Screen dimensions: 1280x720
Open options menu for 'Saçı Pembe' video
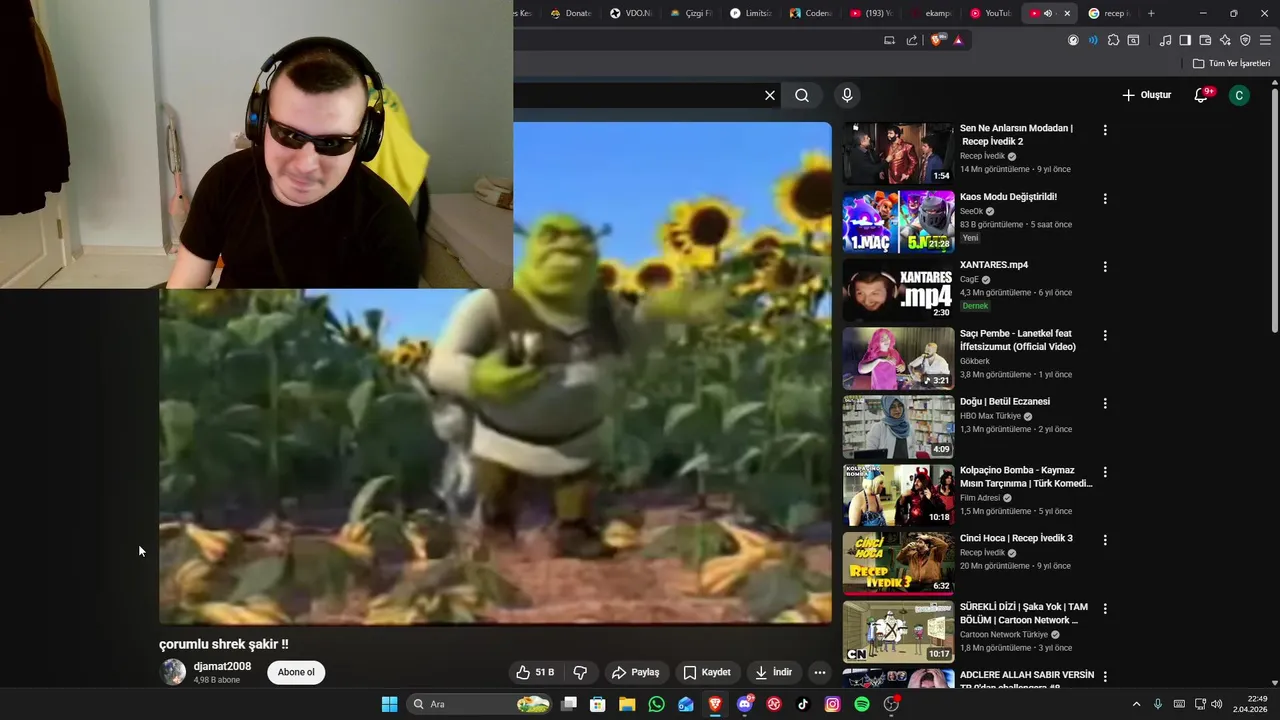pyautogui.click(x=1105, y=335)
